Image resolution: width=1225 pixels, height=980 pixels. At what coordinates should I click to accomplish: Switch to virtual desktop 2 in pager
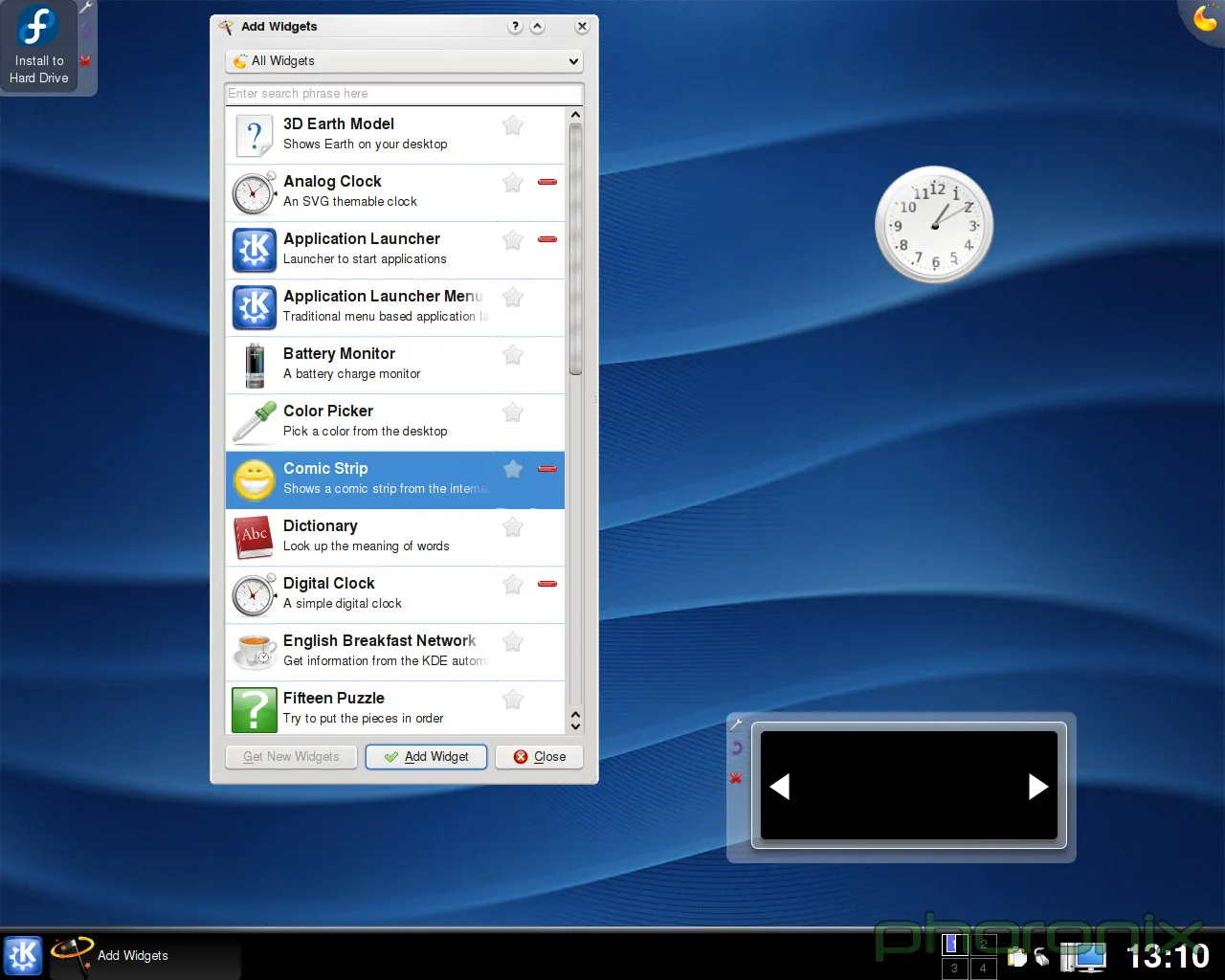(983, 944)
